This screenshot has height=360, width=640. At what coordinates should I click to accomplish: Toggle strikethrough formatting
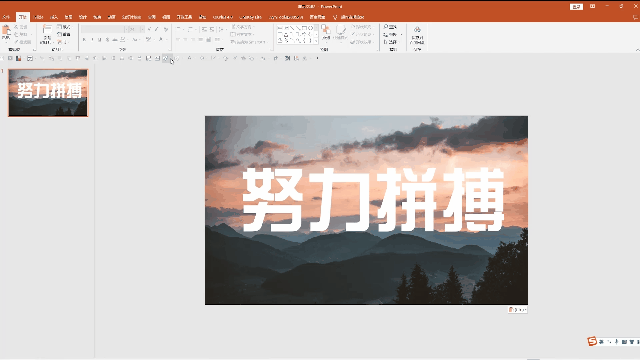click(115, 40)
